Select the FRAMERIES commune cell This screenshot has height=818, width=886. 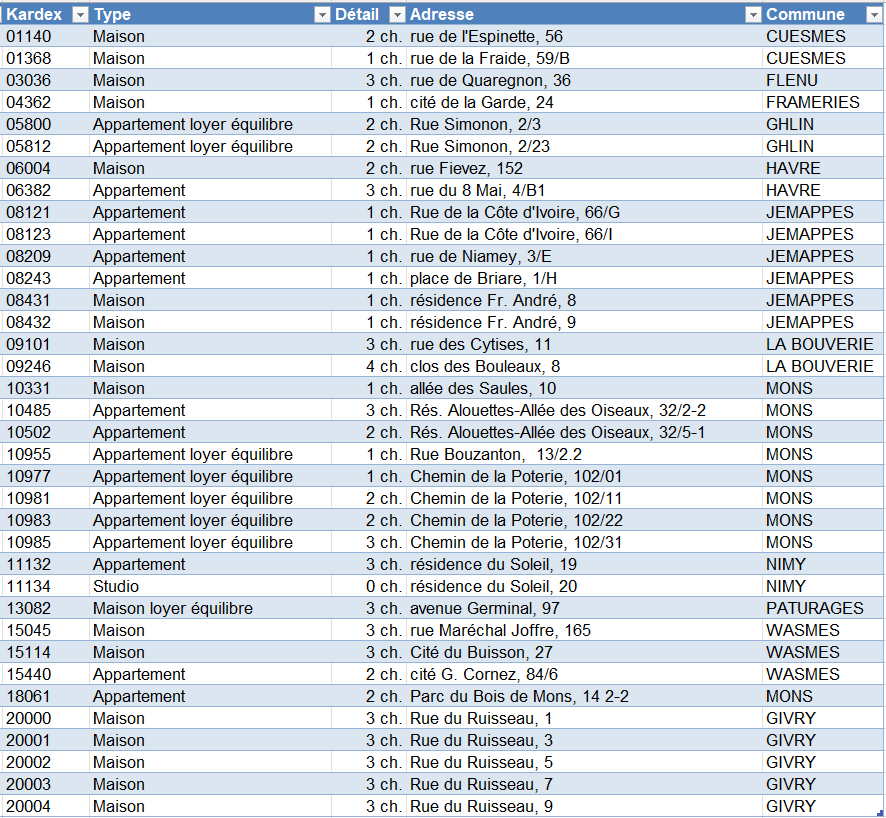812,102
